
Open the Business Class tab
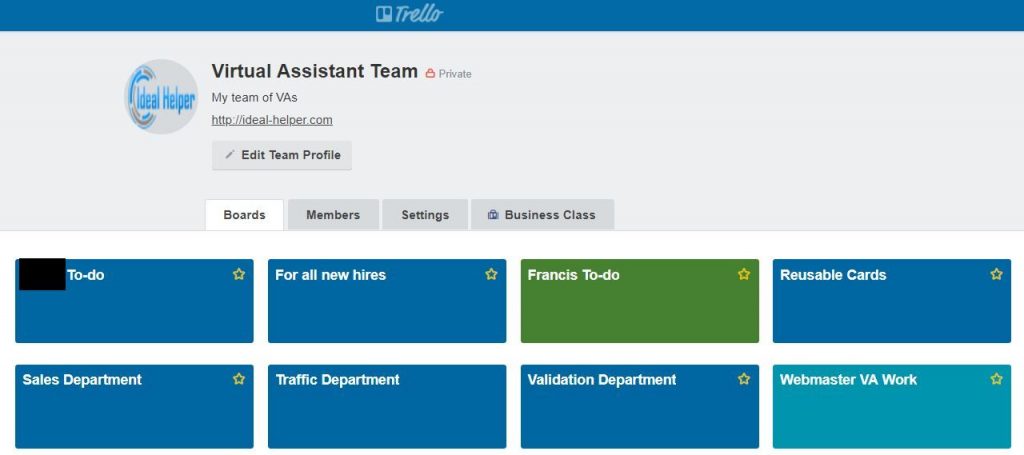pos(542,215)
